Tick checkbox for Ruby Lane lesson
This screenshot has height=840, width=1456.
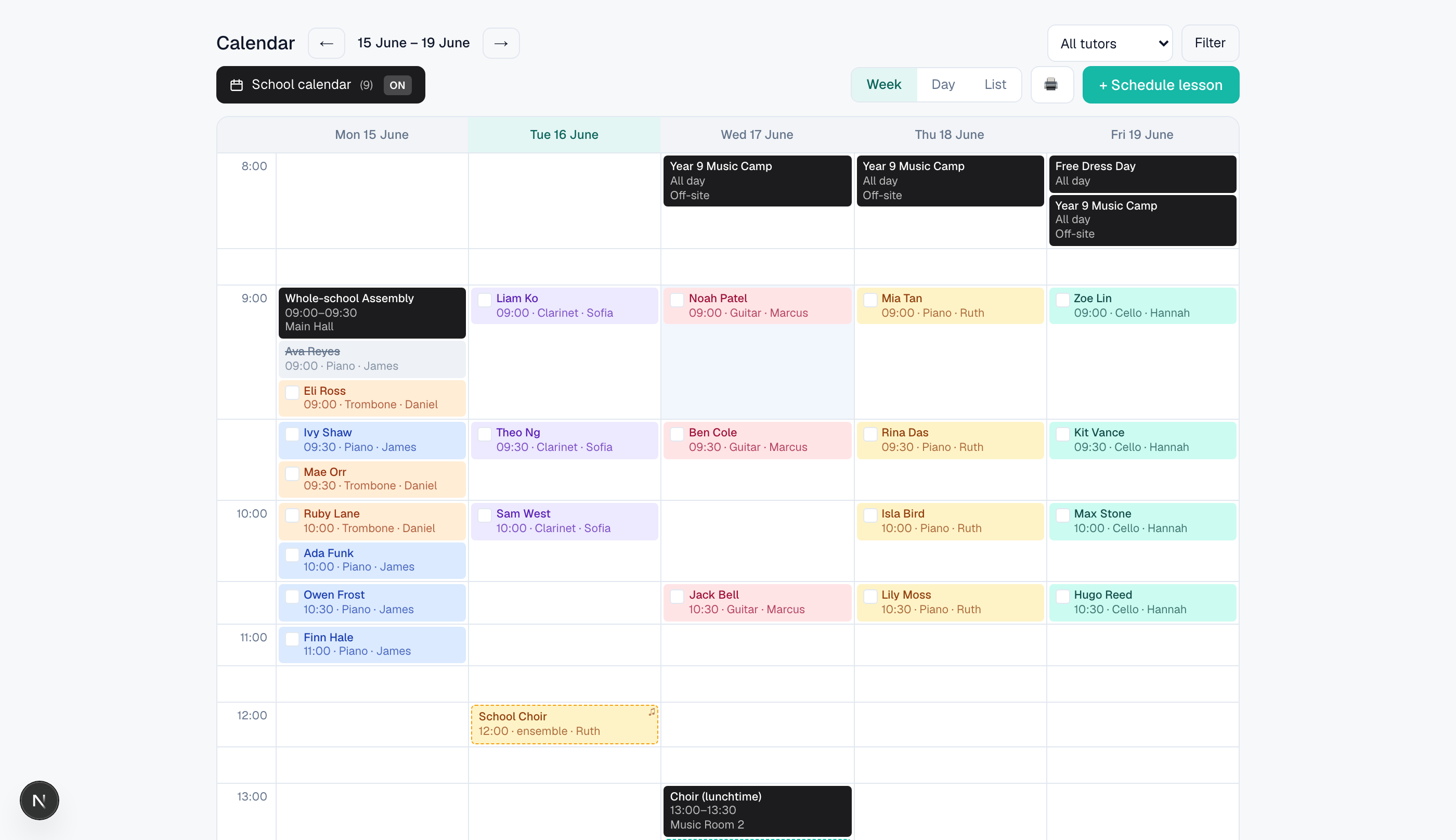click(x=292, y=515)
